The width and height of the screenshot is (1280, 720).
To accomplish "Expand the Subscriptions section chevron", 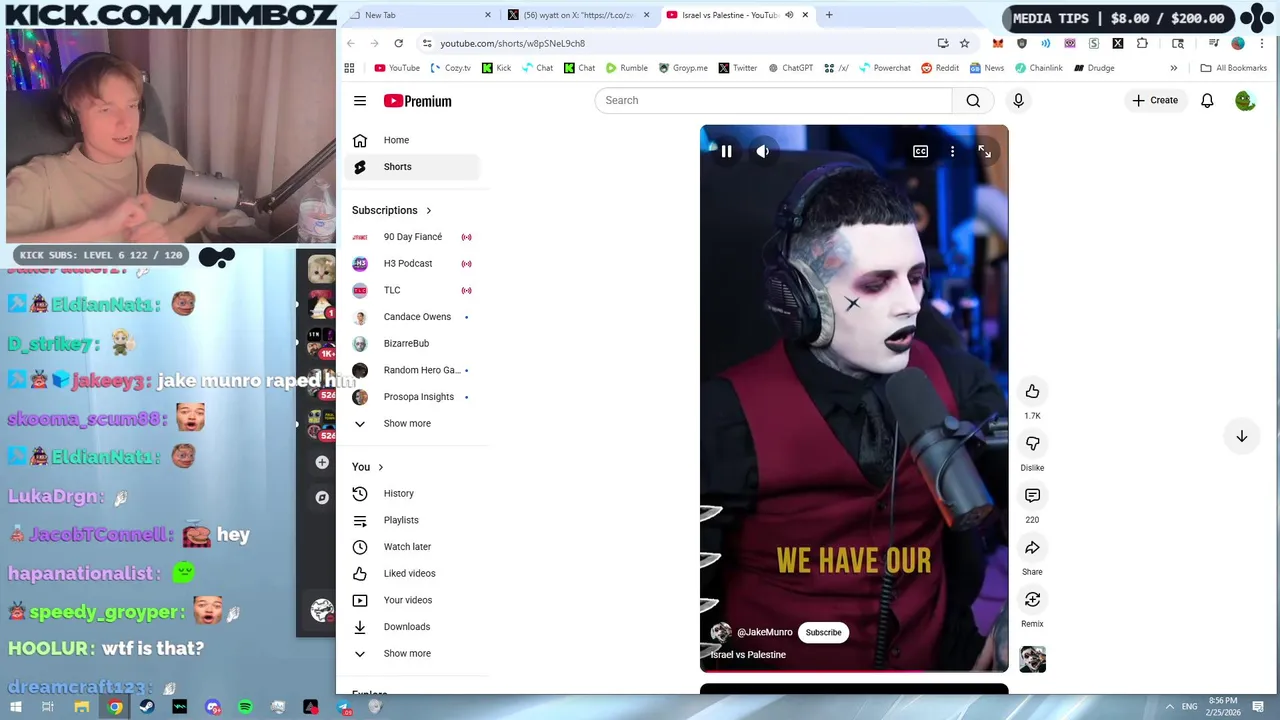I will [x=429, y=211].
